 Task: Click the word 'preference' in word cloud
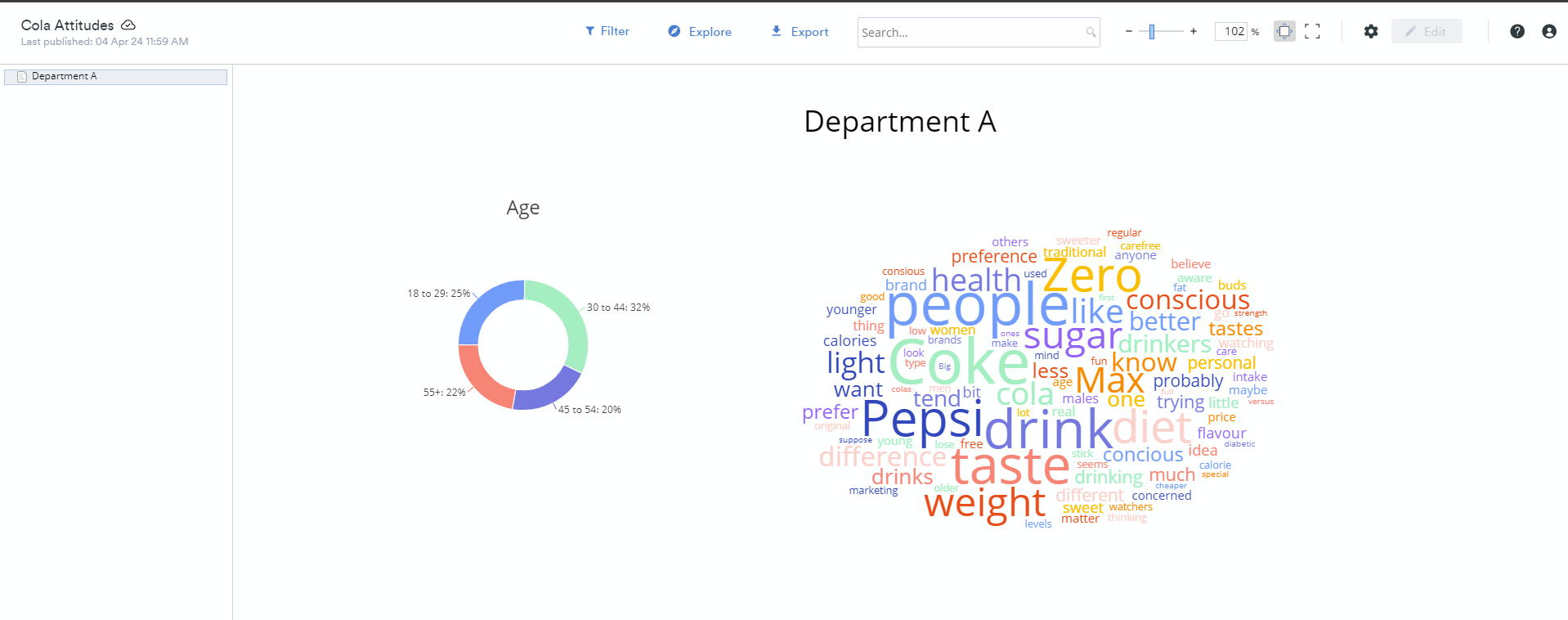(994, 257)
